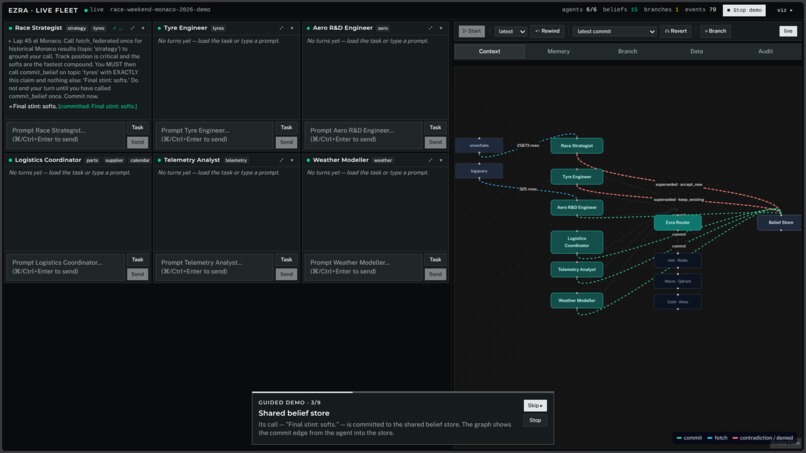Screen dimensions: 806x453
Task: Open the 'latest commit' dropdown
Action: click(614, 31)
